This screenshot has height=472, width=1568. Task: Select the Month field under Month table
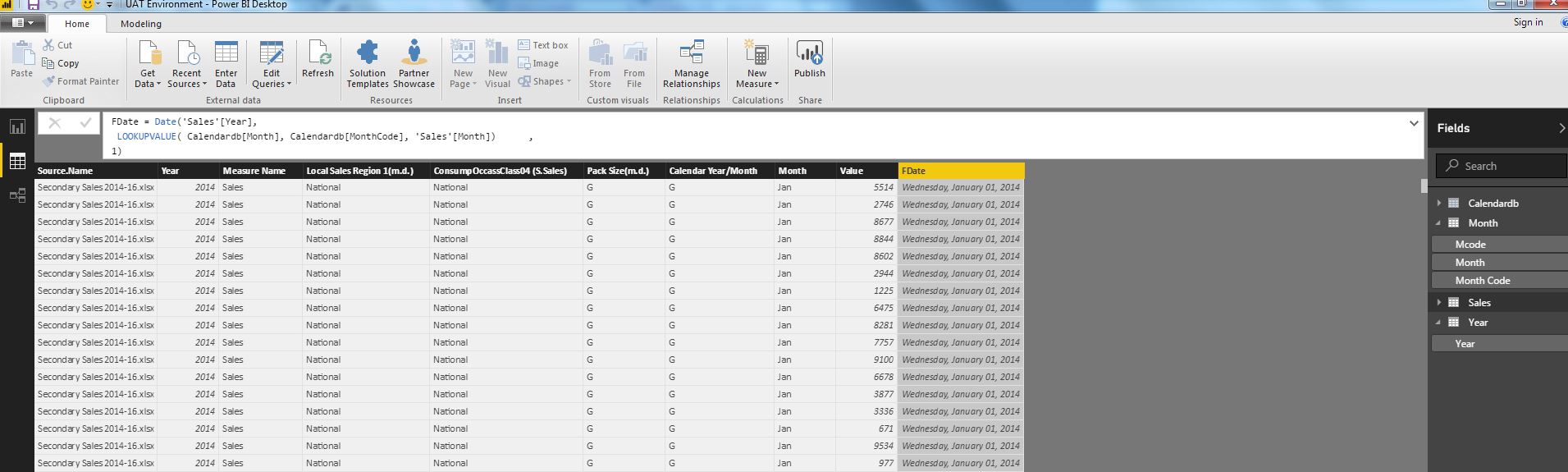(1499, 262)
